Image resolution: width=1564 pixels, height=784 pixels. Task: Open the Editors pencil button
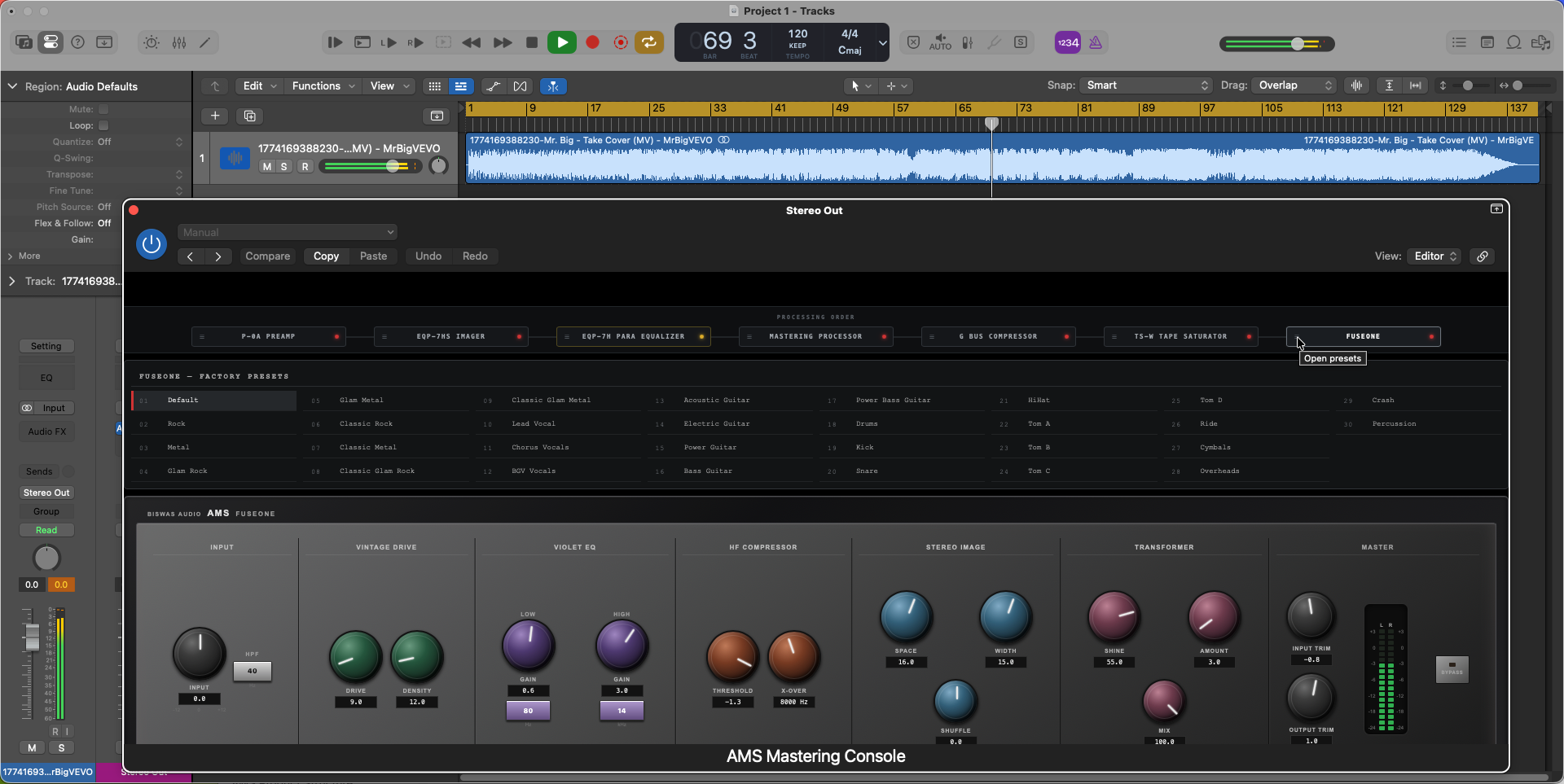click(205, 42)
